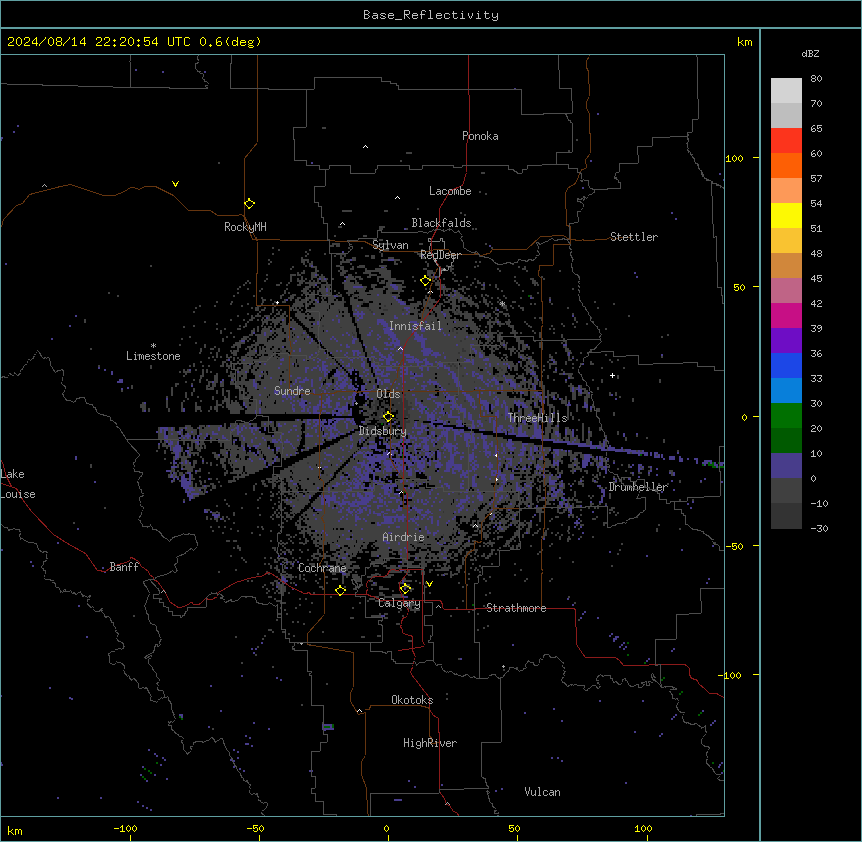Click the yellow diamond marker beside RockyMH
The height and width of the screenshot is (842, 862).
(x=250, y=204)
